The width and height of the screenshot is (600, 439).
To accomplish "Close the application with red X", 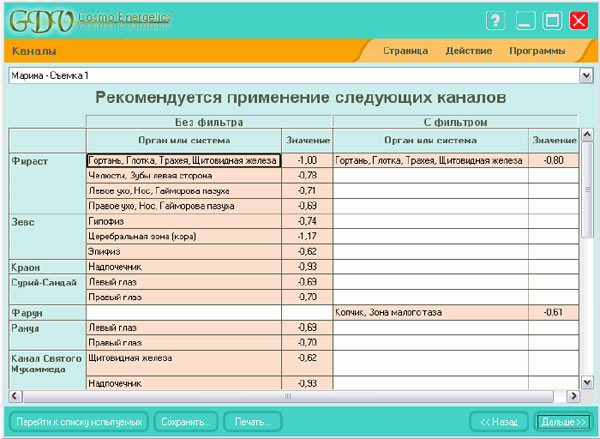I will click(579, 20).
